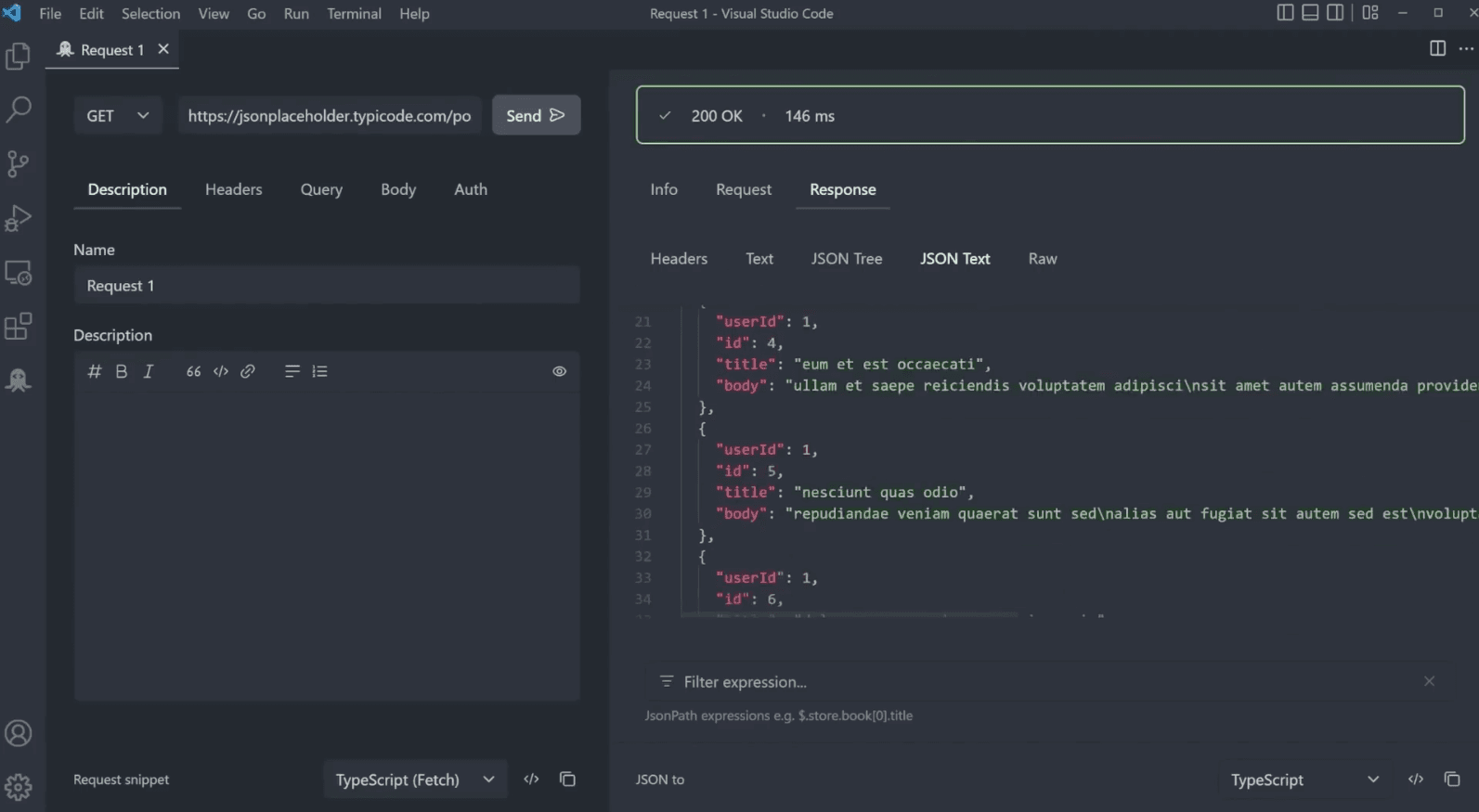Open the JSON to TypeScript dropdown
This screenshot has height=812, width=1479.
(1304, 780)
